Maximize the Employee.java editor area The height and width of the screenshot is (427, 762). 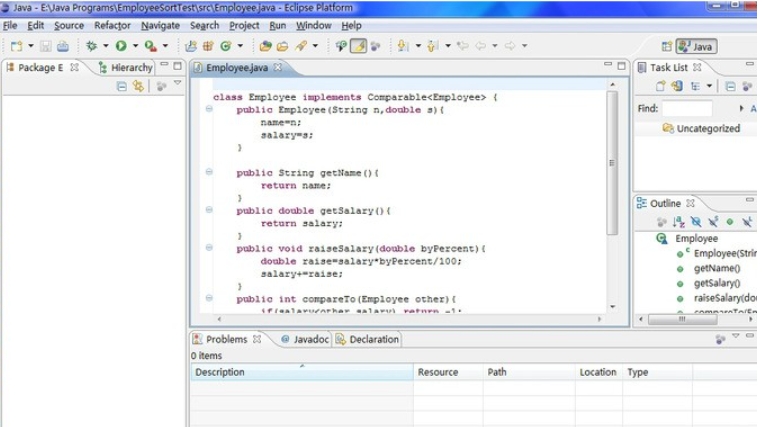622,66
